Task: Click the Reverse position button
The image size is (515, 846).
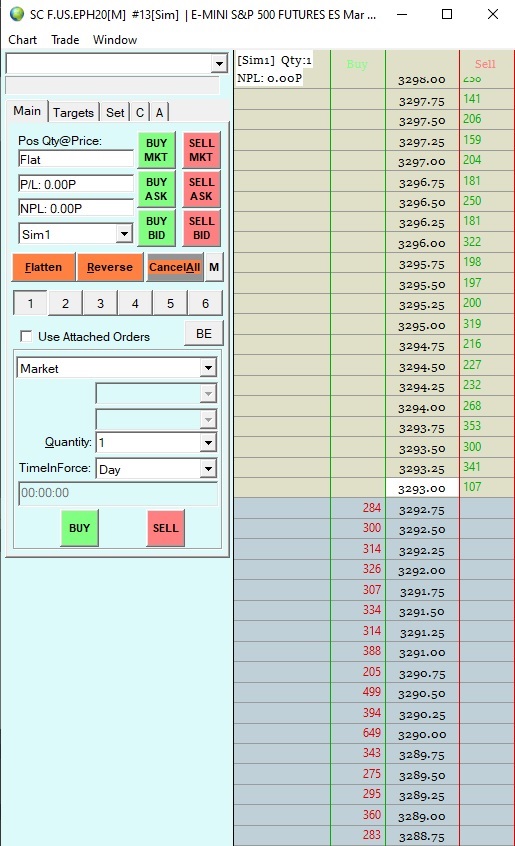Action: click(109, 267)
